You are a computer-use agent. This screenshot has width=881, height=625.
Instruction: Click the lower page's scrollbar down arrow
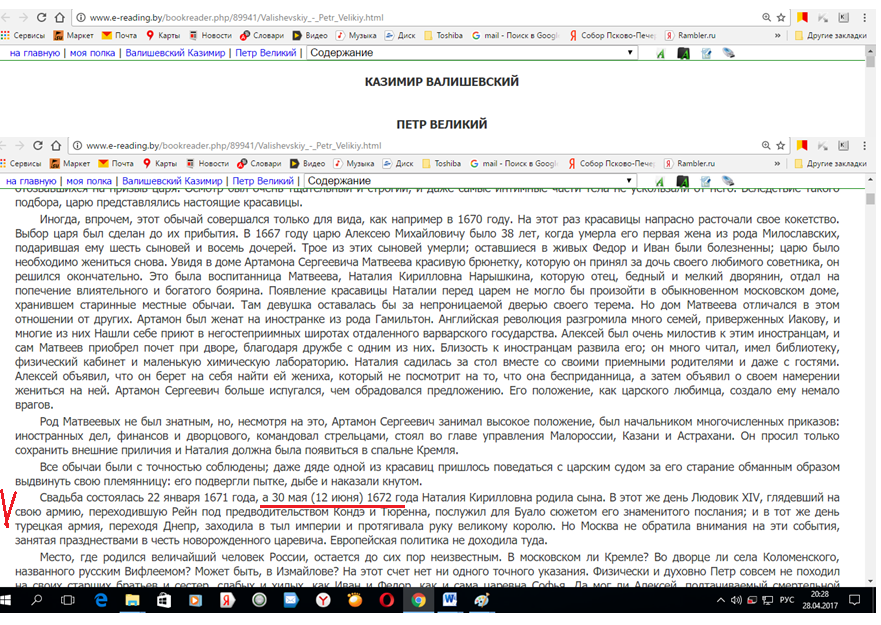click(x=870, y=581)
